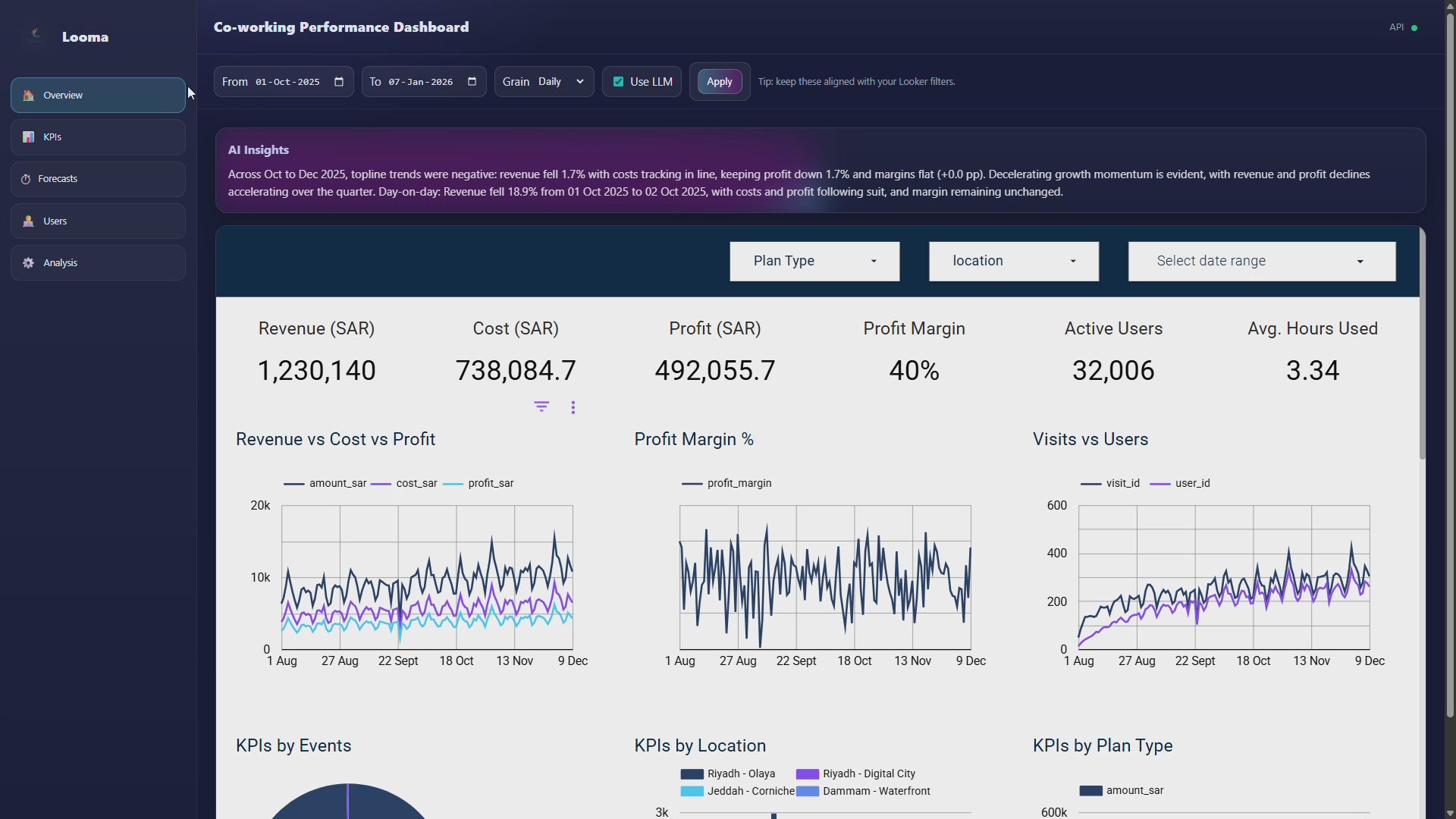Click the Forecasts clock icon
This screenshot has width=1456, height=819.
click(26, 179)
